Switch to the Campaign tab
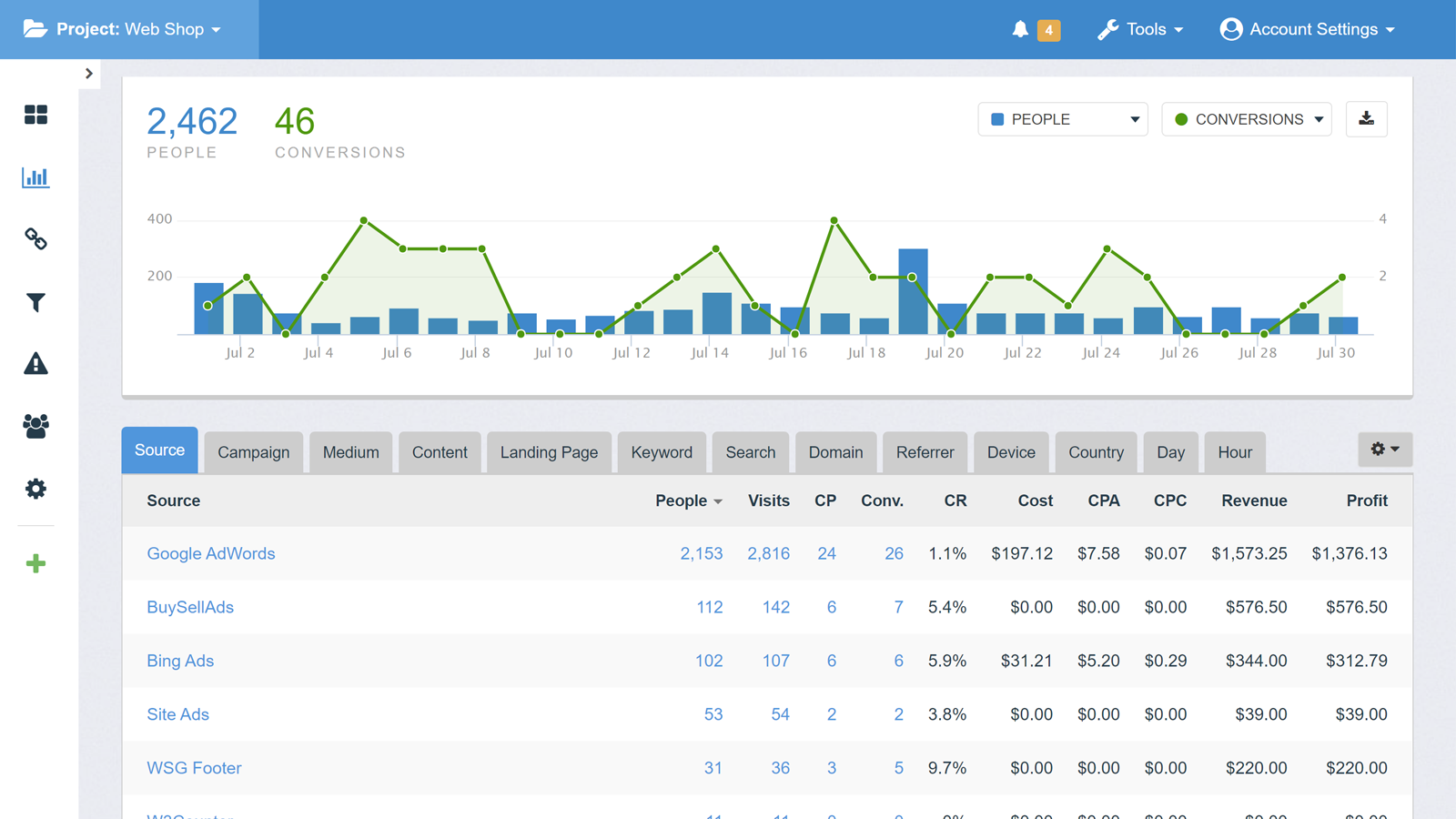The width and height of the screenshot is (1456, 819). [253, 451]
